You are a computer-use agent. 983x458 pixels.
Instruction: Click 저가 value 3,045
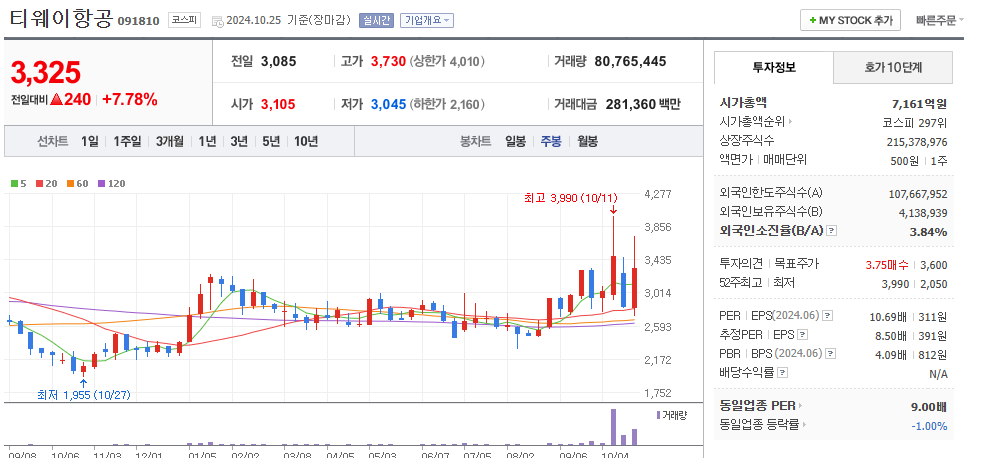coord(389,104)
